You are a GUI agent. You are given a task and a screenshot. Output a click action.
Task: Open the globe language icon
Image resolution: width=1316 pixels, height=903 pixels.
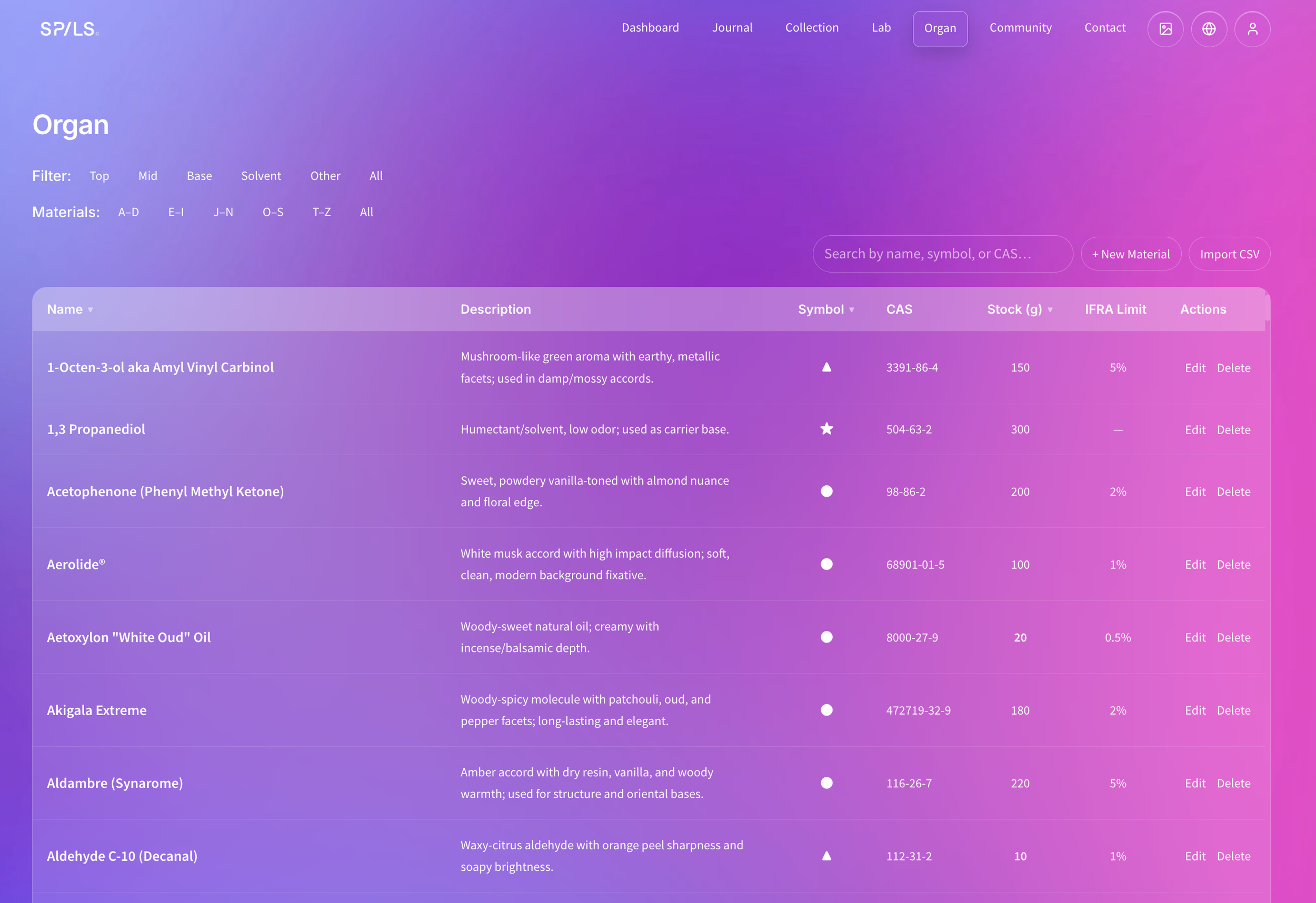[1209, 29]
